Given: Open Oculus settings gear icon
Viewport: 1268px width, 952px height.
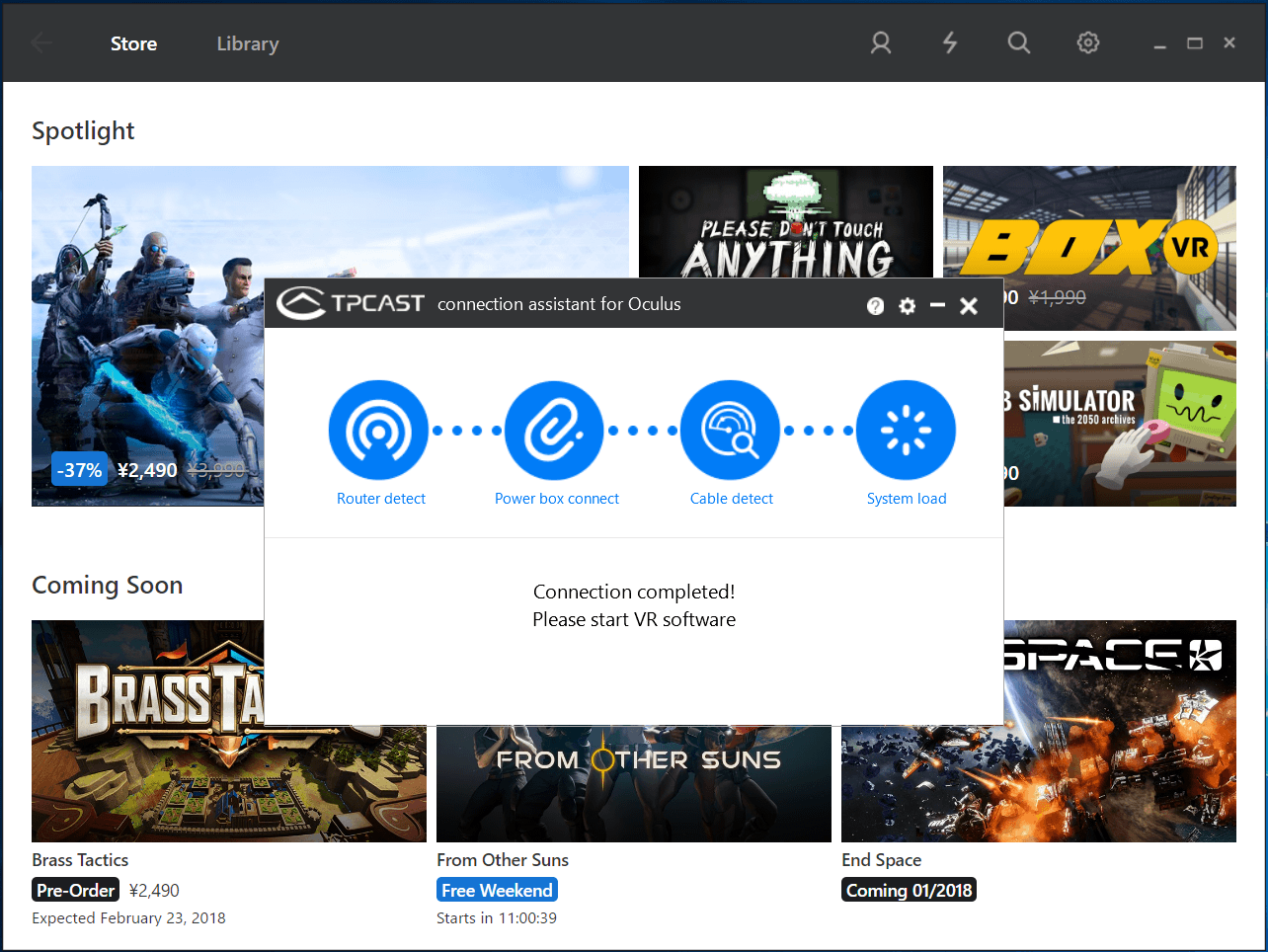Looking at the screenshot, I should pyautogui.click(x=1088, y=42).
